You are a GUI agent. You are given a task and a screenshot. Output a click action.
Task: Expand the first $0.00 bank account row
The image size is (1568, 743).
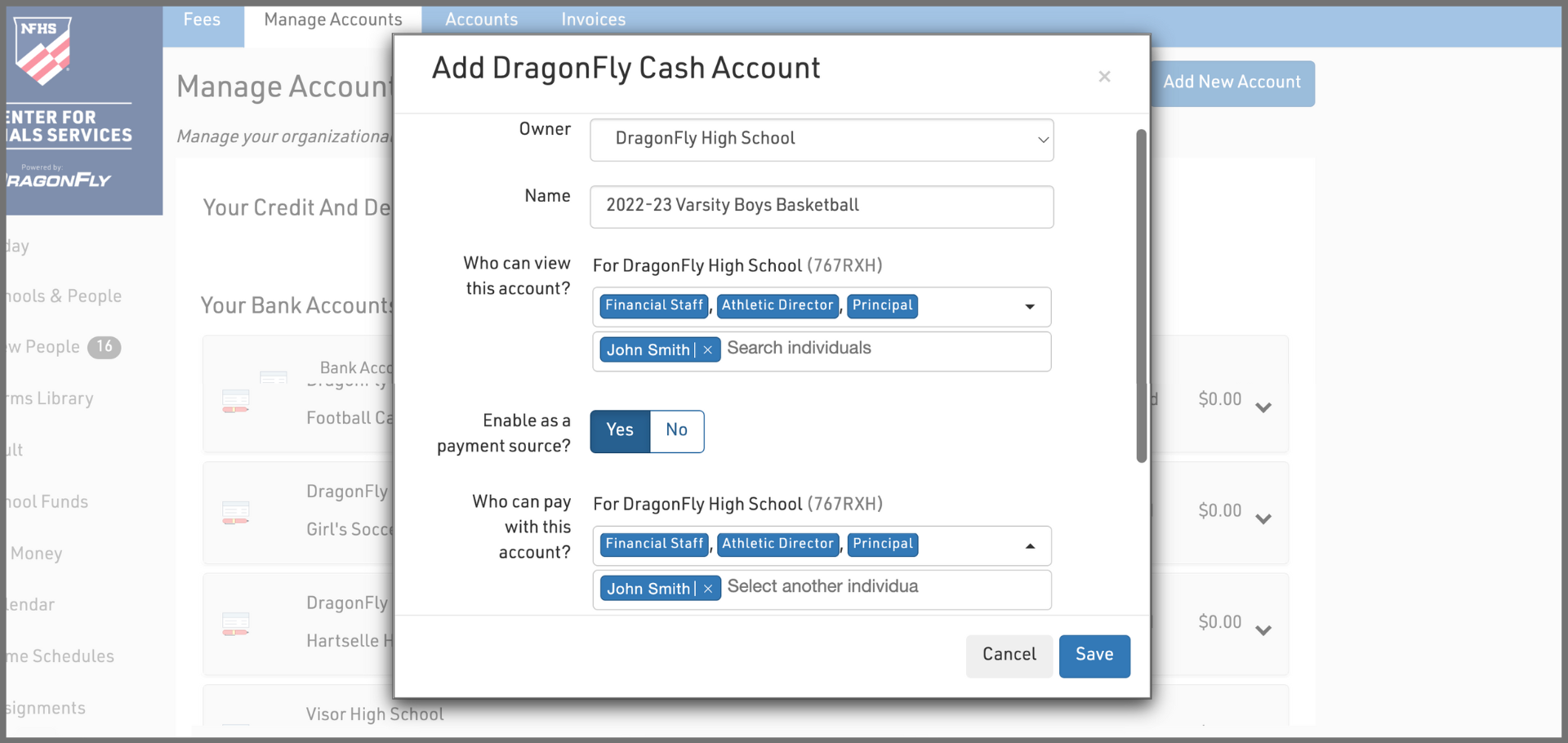point(1263,407)
